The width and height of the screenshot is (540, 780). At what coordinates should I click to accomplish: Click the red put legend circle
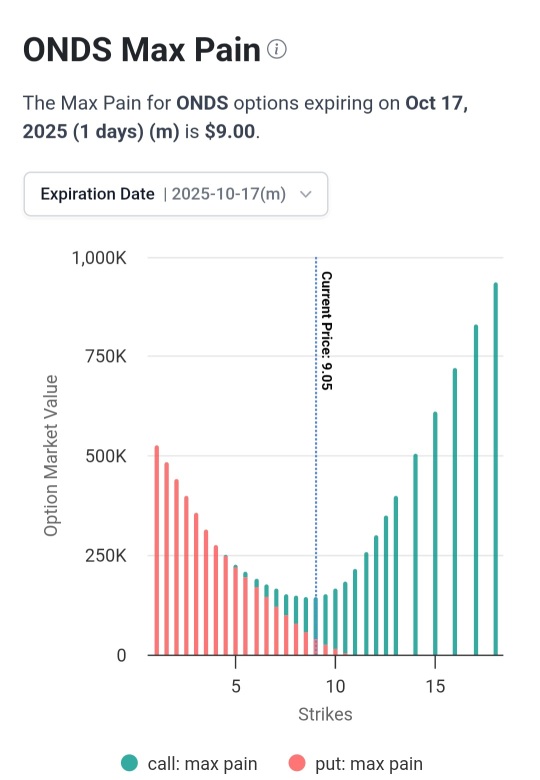pyautogui.click(x=297, y=763)
